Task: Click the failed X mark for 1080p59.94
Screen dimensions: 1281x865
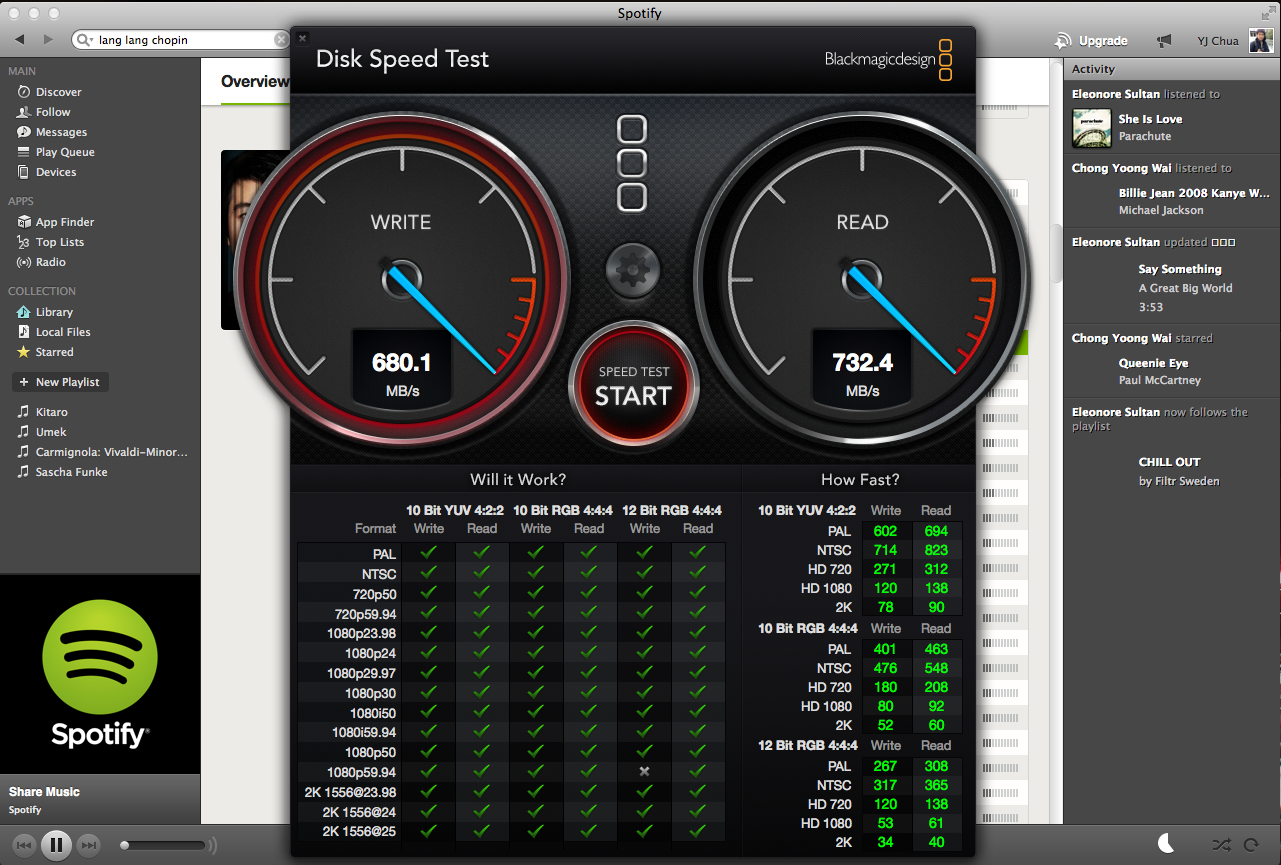Action: click(x=645, y=771)
